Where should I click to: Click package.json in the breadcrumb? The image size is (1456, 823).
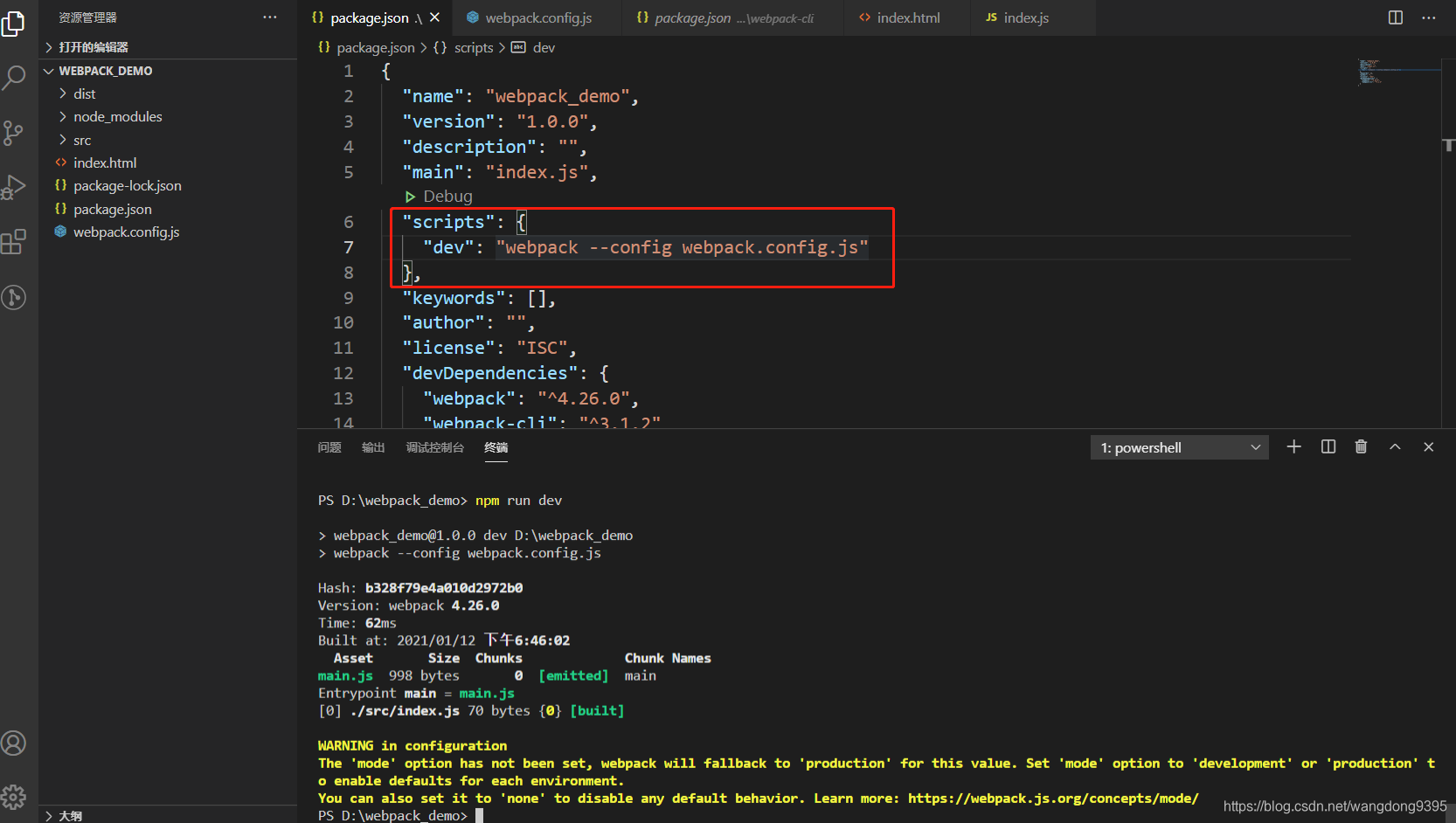tap(376, 47)
